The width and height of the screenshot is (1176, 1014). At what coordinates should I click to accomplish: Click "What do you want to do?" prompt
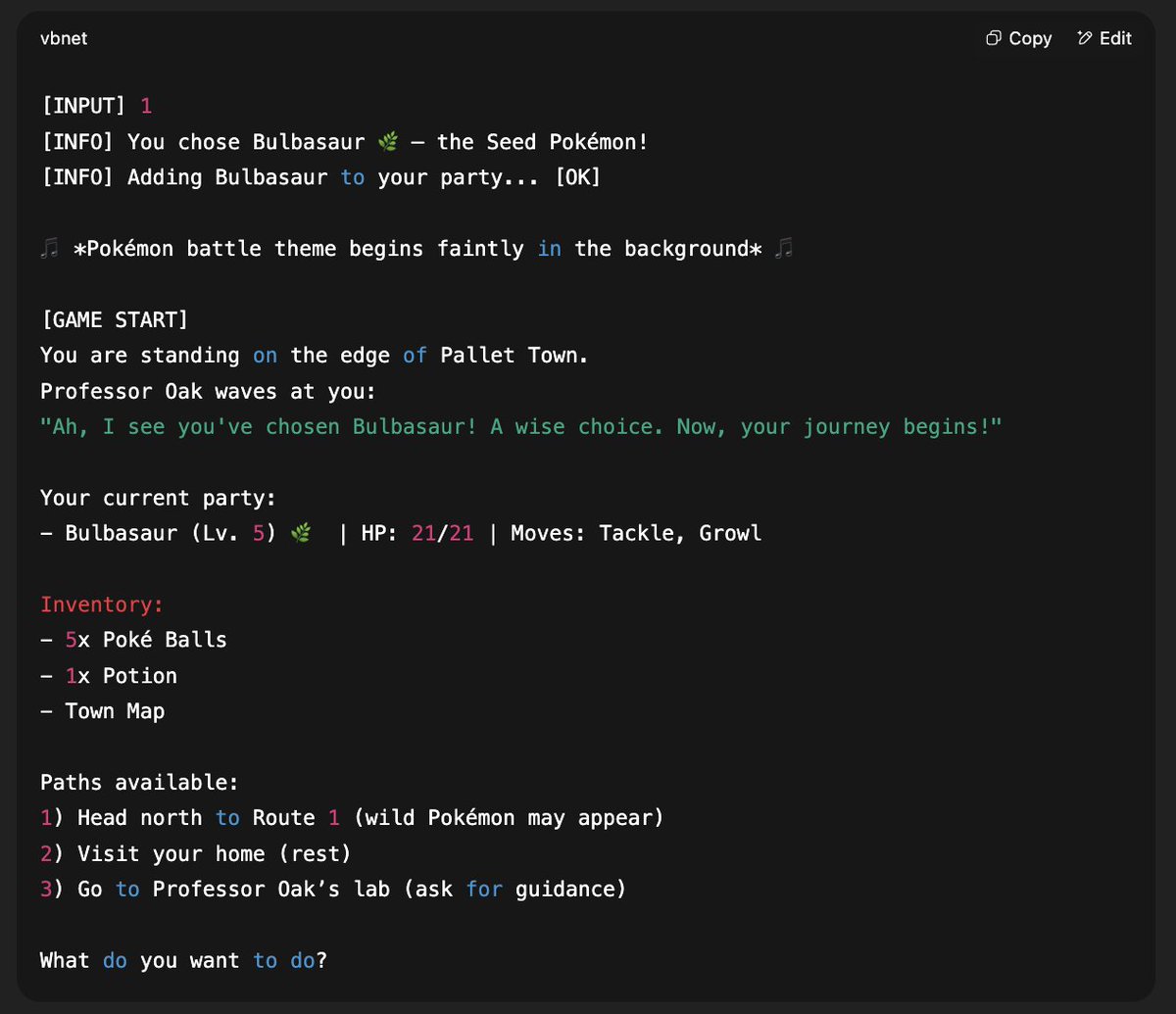point(183,960)
